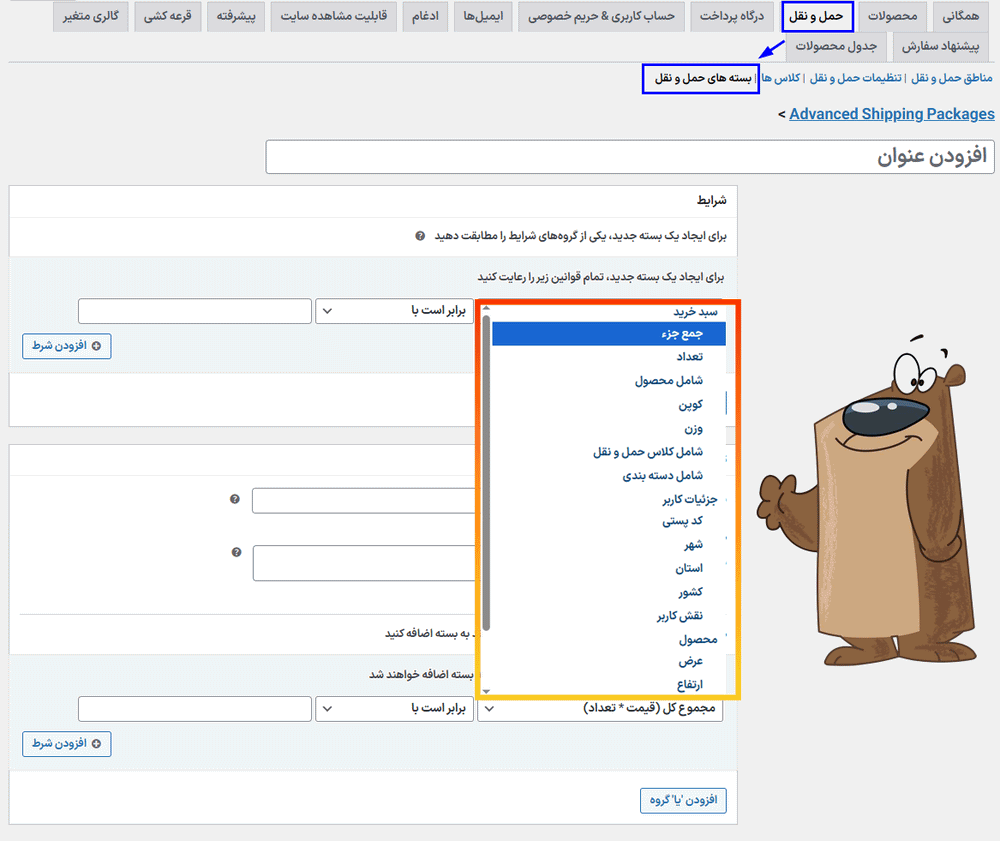1000x841 pixels.
Task: Open مجموع کل (قیمت * تعداد) dropdown
Action: [600, 709]
